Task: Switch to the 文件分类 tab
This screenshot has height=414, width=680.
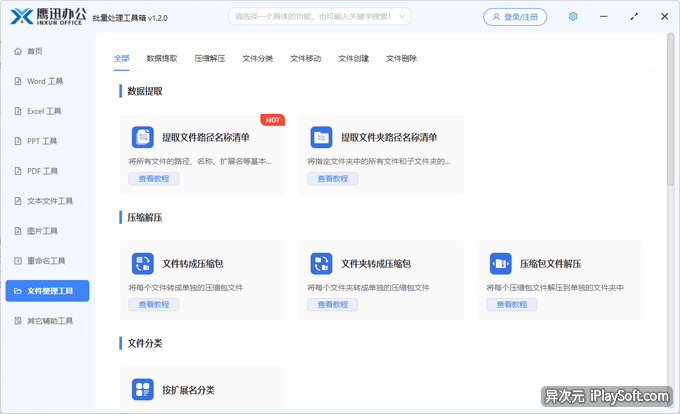Action: [258, 58]
